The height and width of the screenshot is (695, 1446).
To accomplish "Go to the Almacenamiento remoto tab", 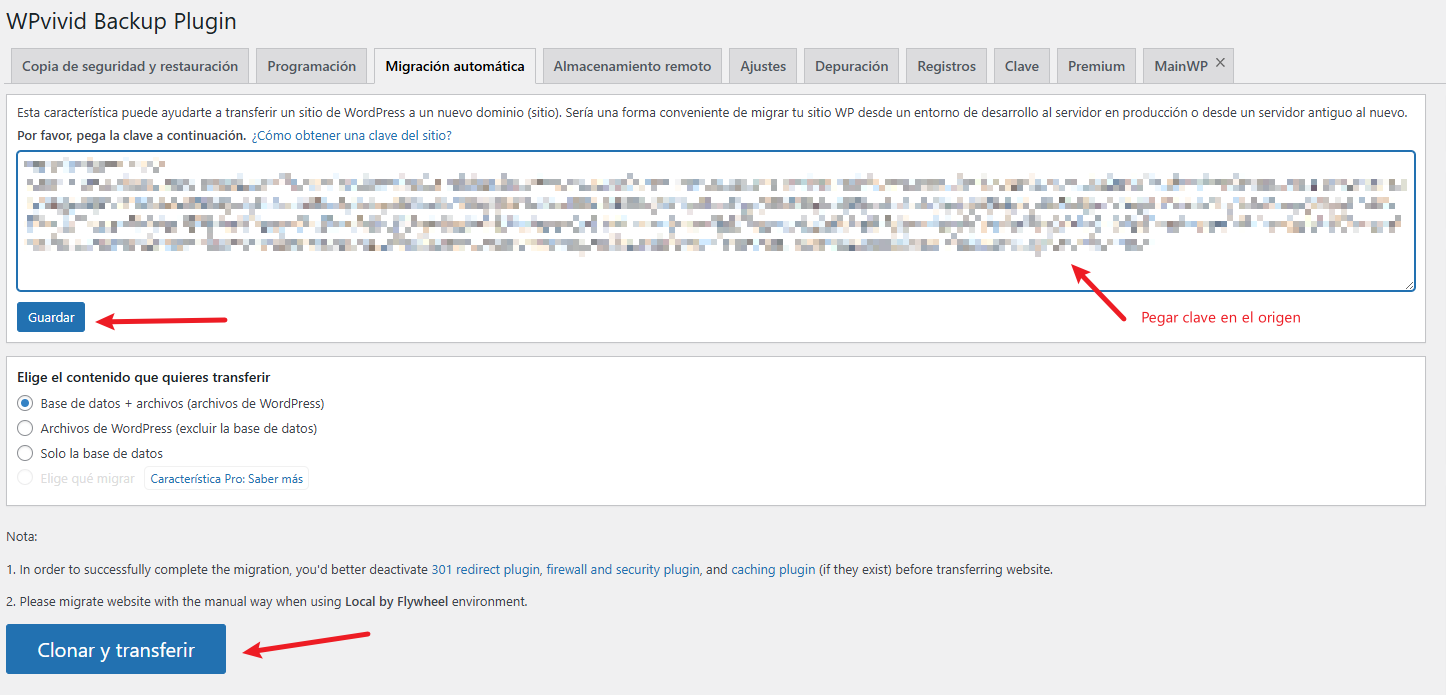I will tap(632, 67).
